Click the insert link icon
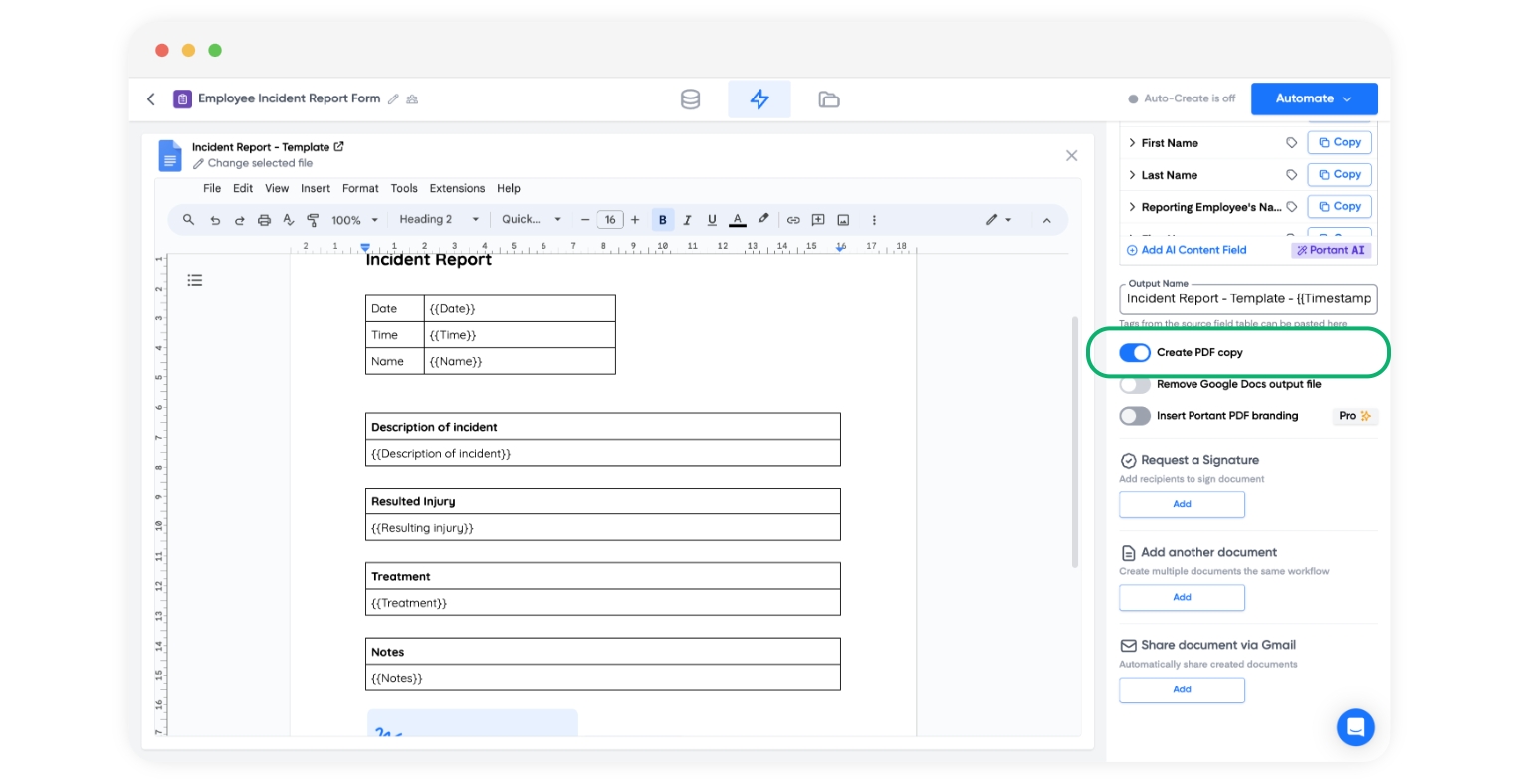The width and height of the screenshot is (1519, 784). (793, 220)
